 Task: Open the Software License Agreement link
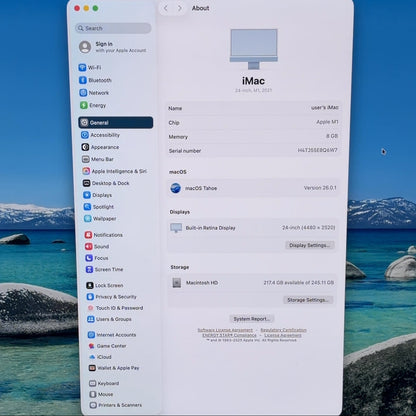[225, 330]
